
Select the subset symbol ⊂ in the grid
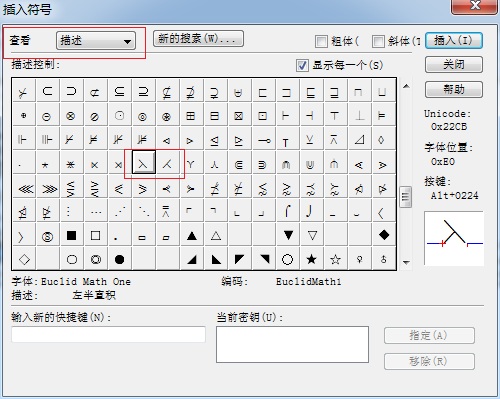point(48,91)
